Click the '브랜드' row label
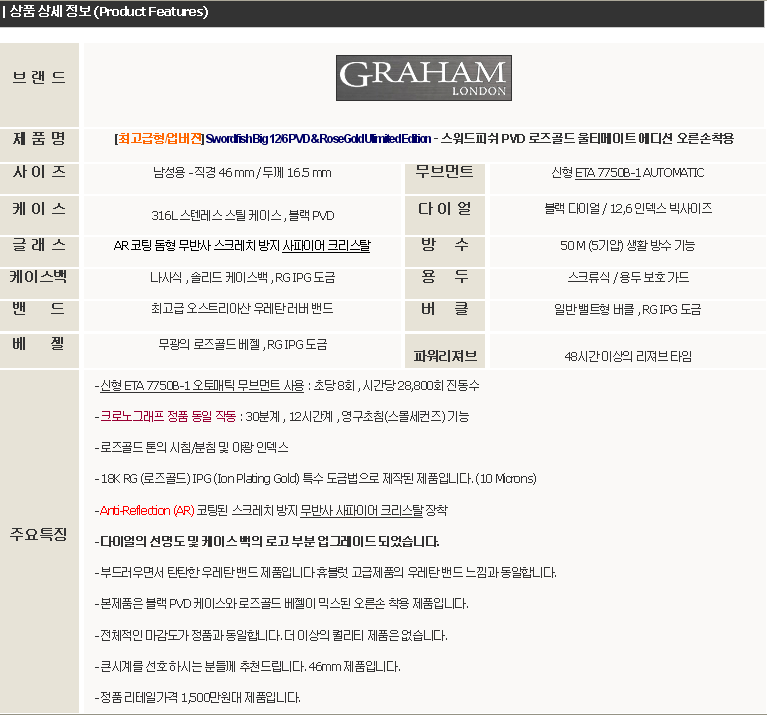 (39, 77)
